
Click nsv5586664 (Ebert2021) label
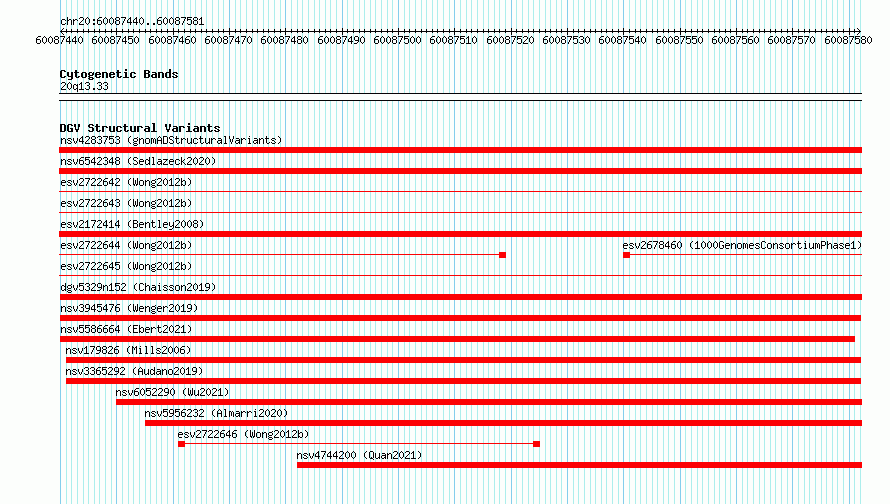pos(126,329)
